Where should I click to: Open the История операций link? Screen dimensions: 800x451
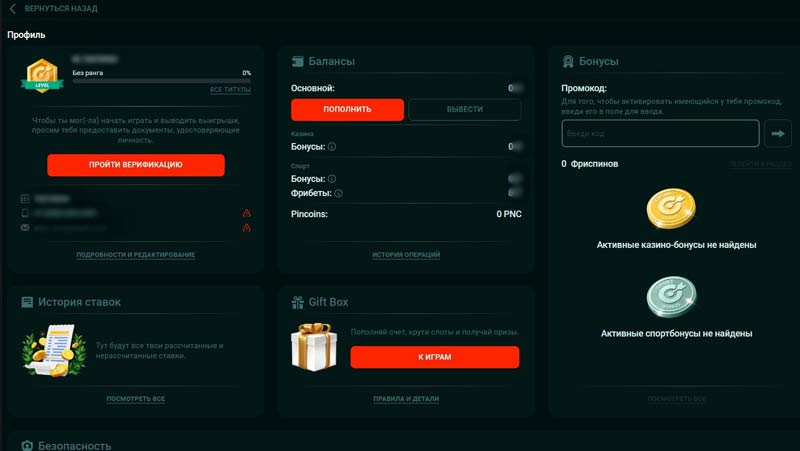tap(406, 255)
